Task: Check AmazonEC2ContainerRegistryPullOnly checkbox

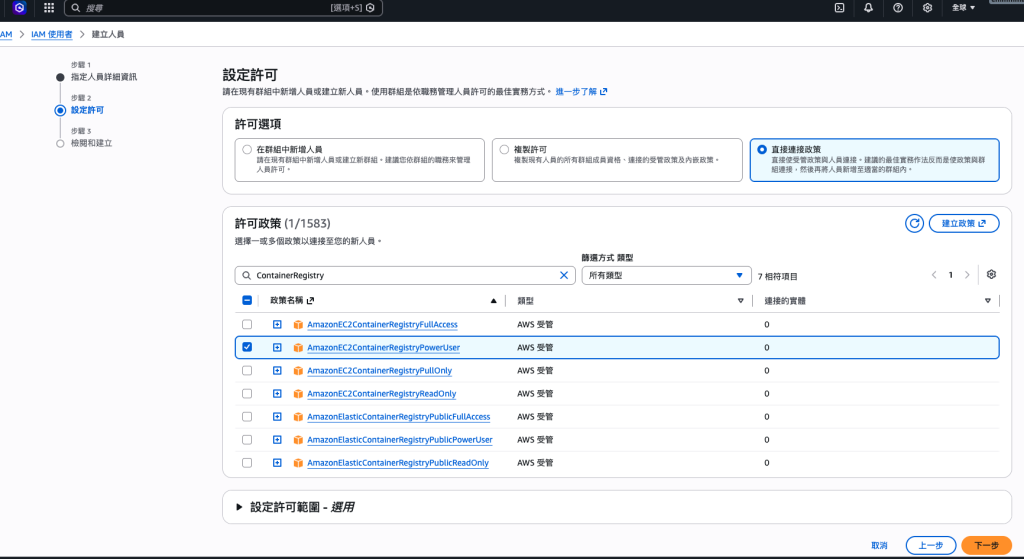Action: coord(247,371)
